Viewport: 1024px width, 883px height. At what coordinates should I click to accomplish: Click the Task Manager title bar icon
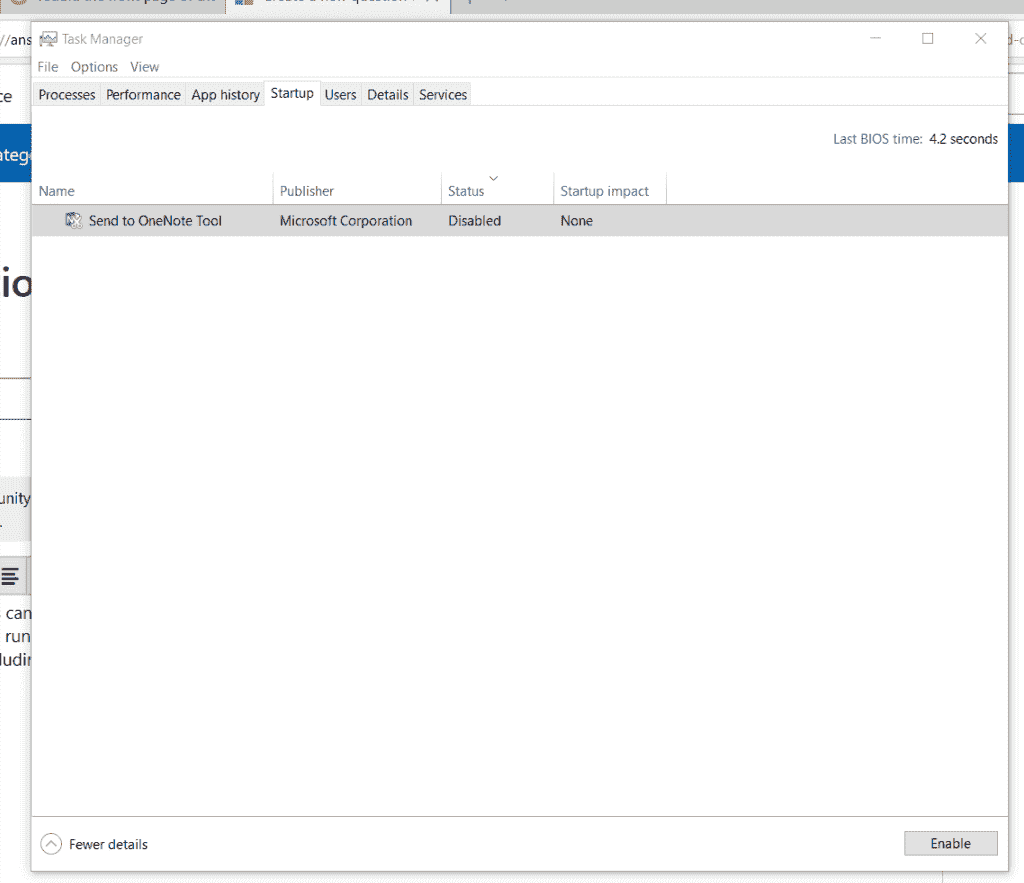48,39
